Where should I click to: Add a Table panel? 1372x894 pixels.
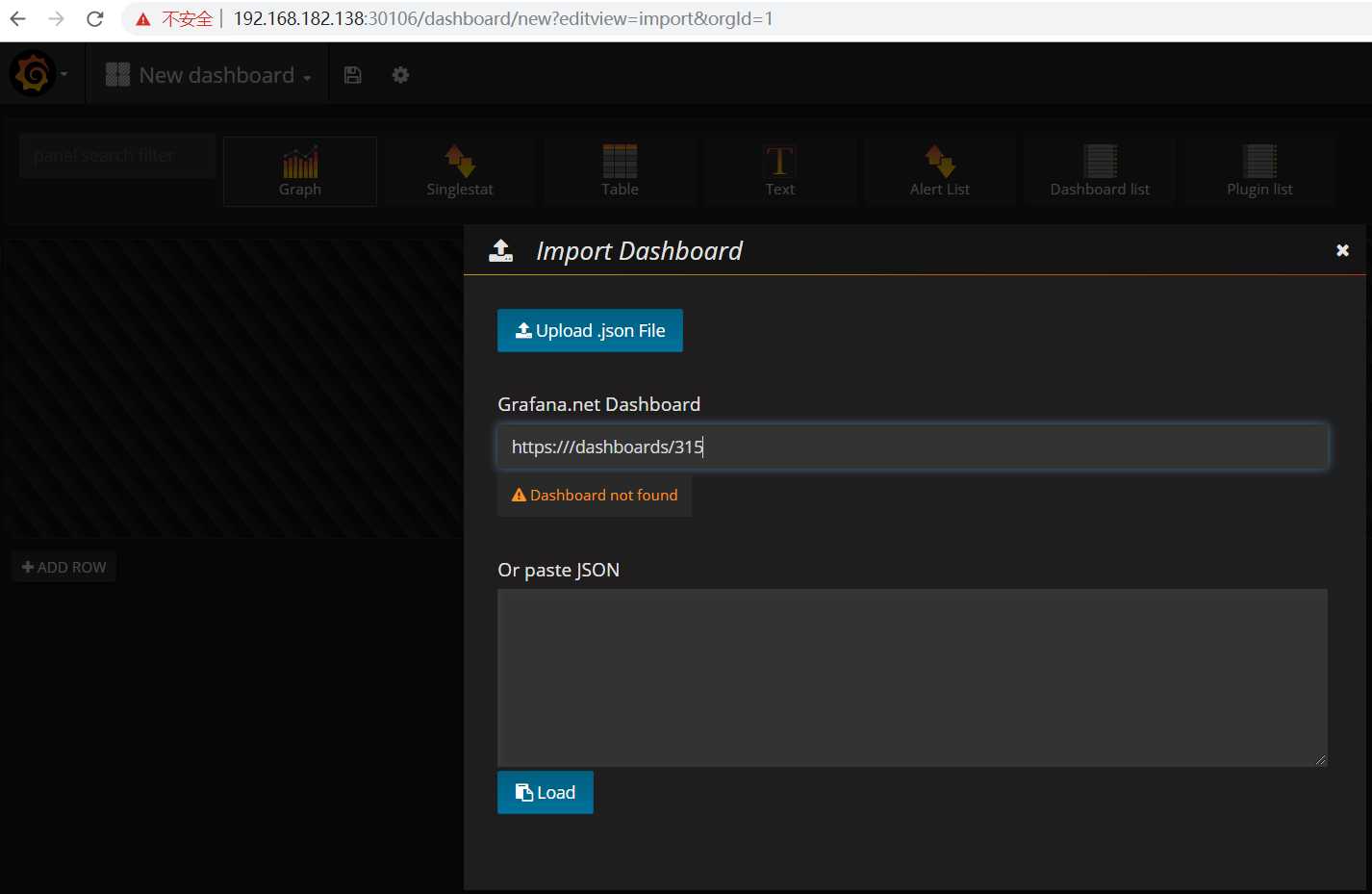[620, 171]
